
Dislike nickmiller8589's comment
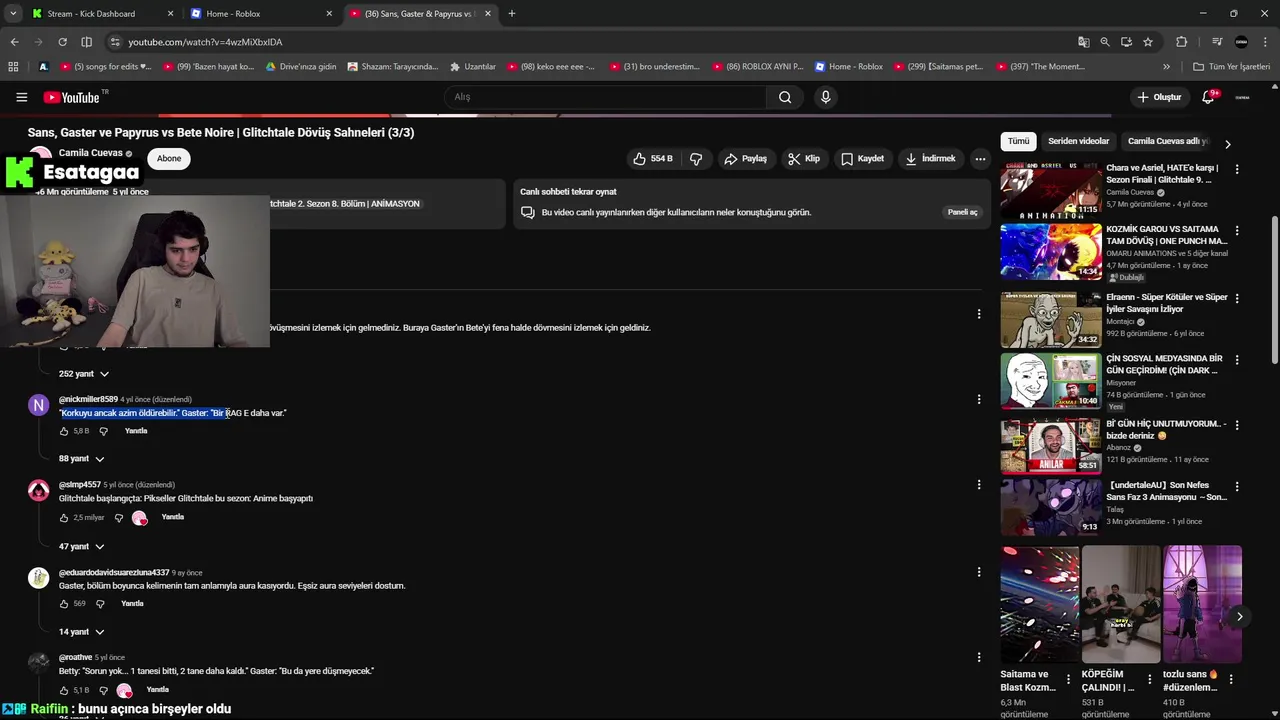103,431
